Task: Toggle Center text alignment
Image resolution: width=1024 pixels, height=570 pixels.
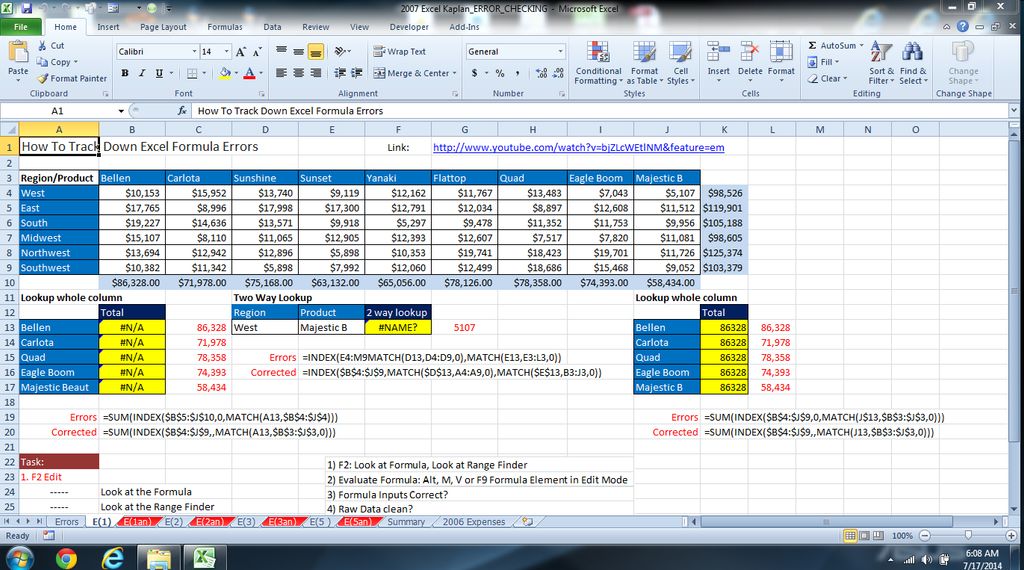Action: (x=298, y=73)
